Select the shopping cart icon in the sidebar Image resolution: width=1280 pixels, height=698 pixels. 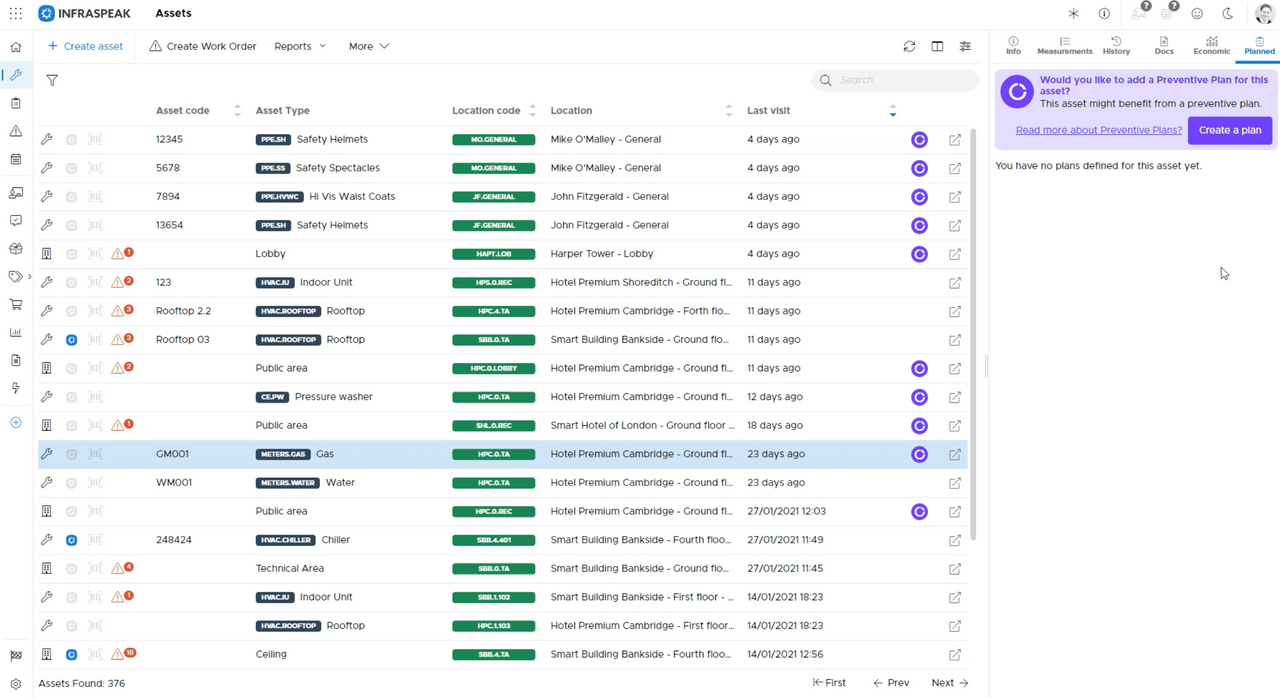pos(15,304)
